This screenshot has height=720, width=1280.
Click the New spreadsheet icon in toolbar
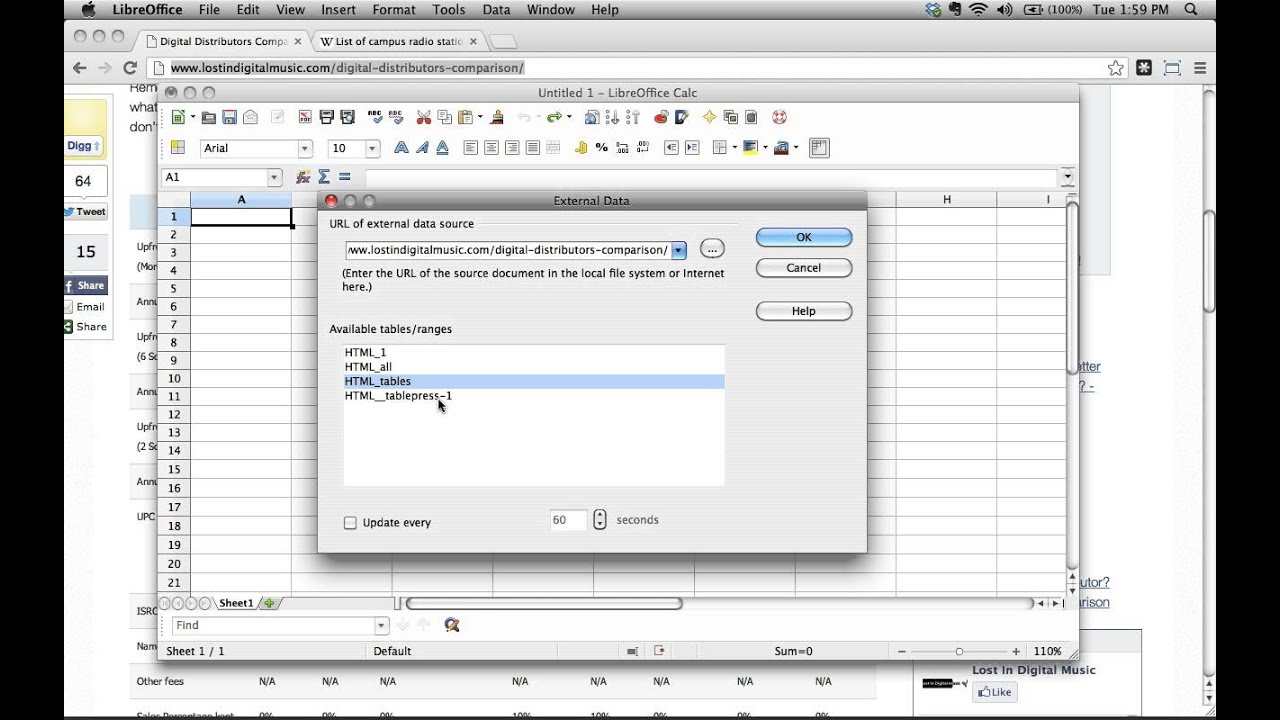point(178,117)
